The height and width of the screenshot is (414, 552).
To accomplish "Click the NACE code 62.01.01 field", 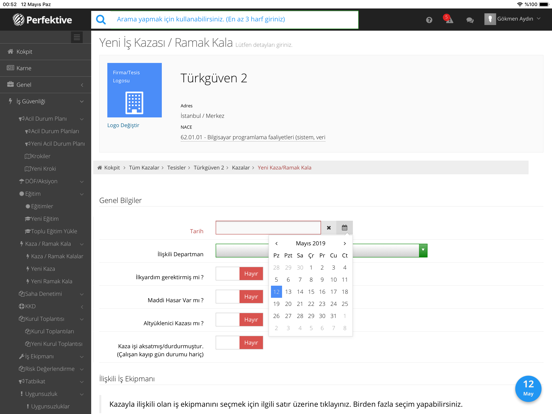I will click(253, 137).
